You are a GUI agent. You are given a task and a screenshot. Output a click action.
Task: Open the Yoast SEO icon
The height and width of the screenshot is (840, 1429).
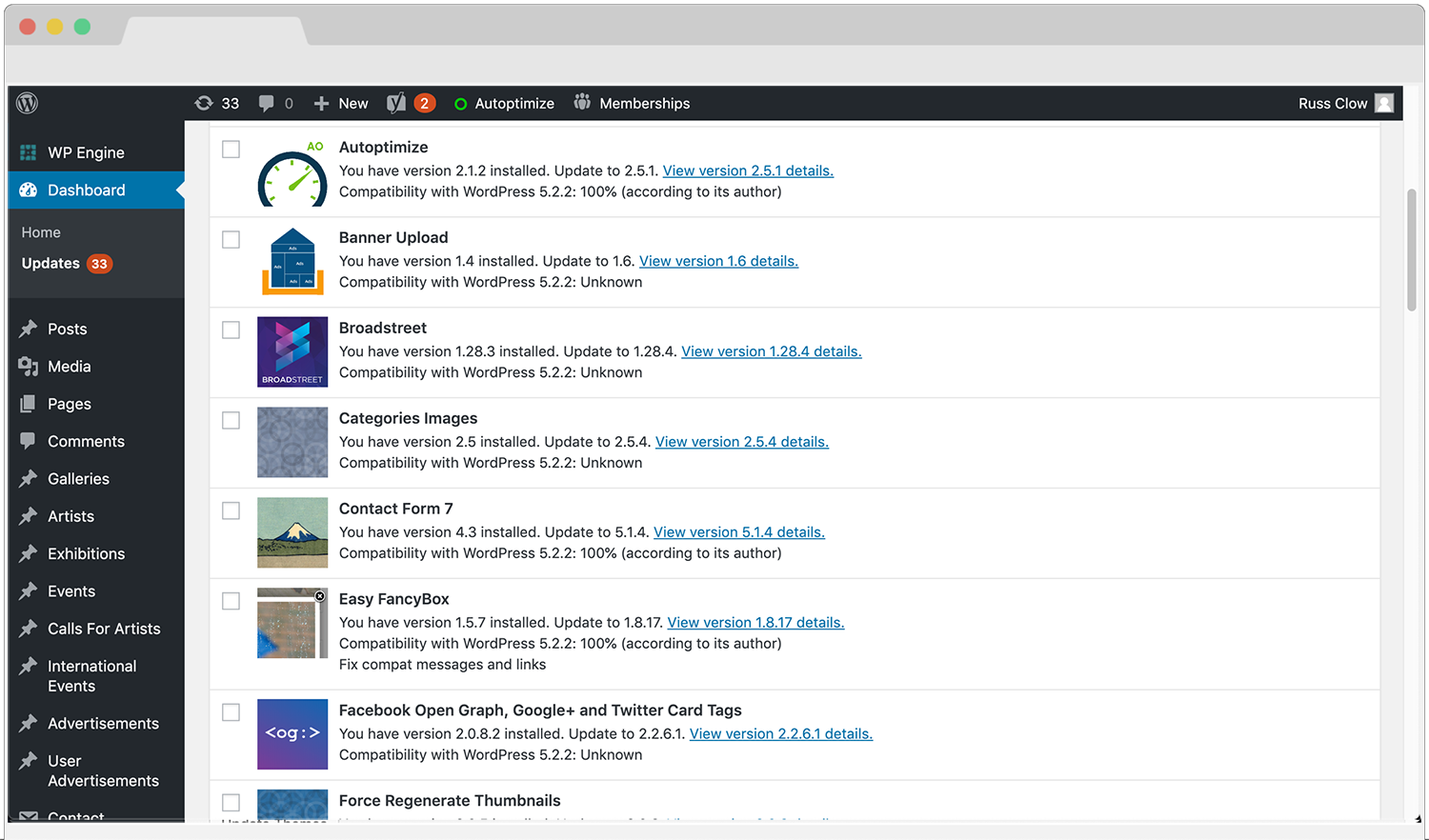(396, 103)
